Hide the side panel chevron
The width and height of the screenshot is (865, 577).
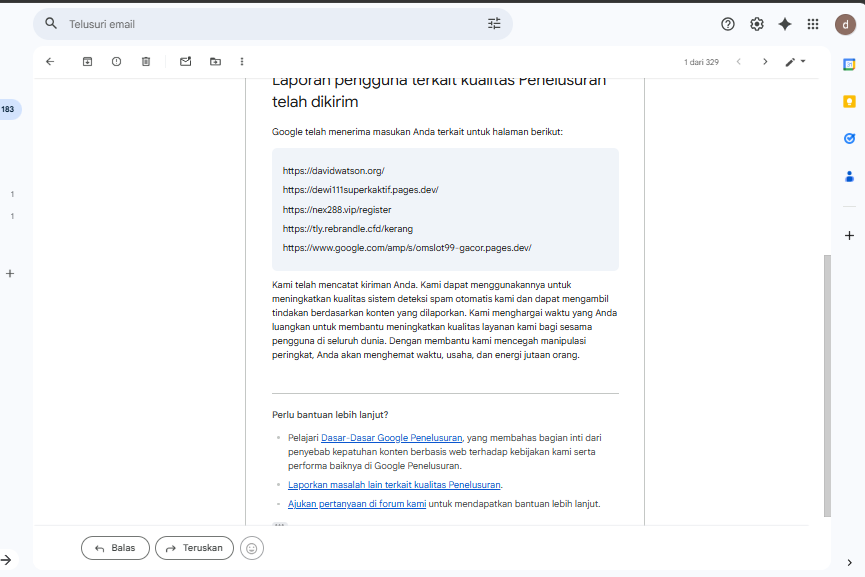(x=849, y=563)
